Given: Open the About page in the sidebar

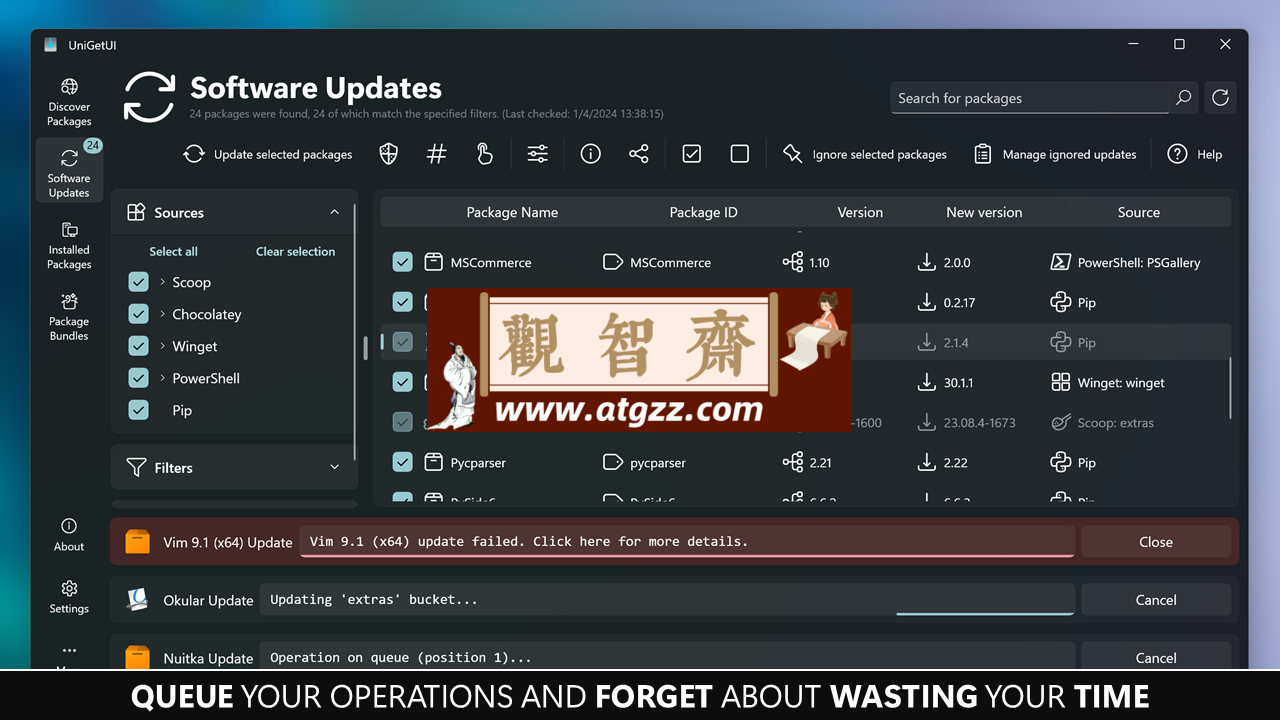Looking at the screenshot, I should (x=69, y=534).
